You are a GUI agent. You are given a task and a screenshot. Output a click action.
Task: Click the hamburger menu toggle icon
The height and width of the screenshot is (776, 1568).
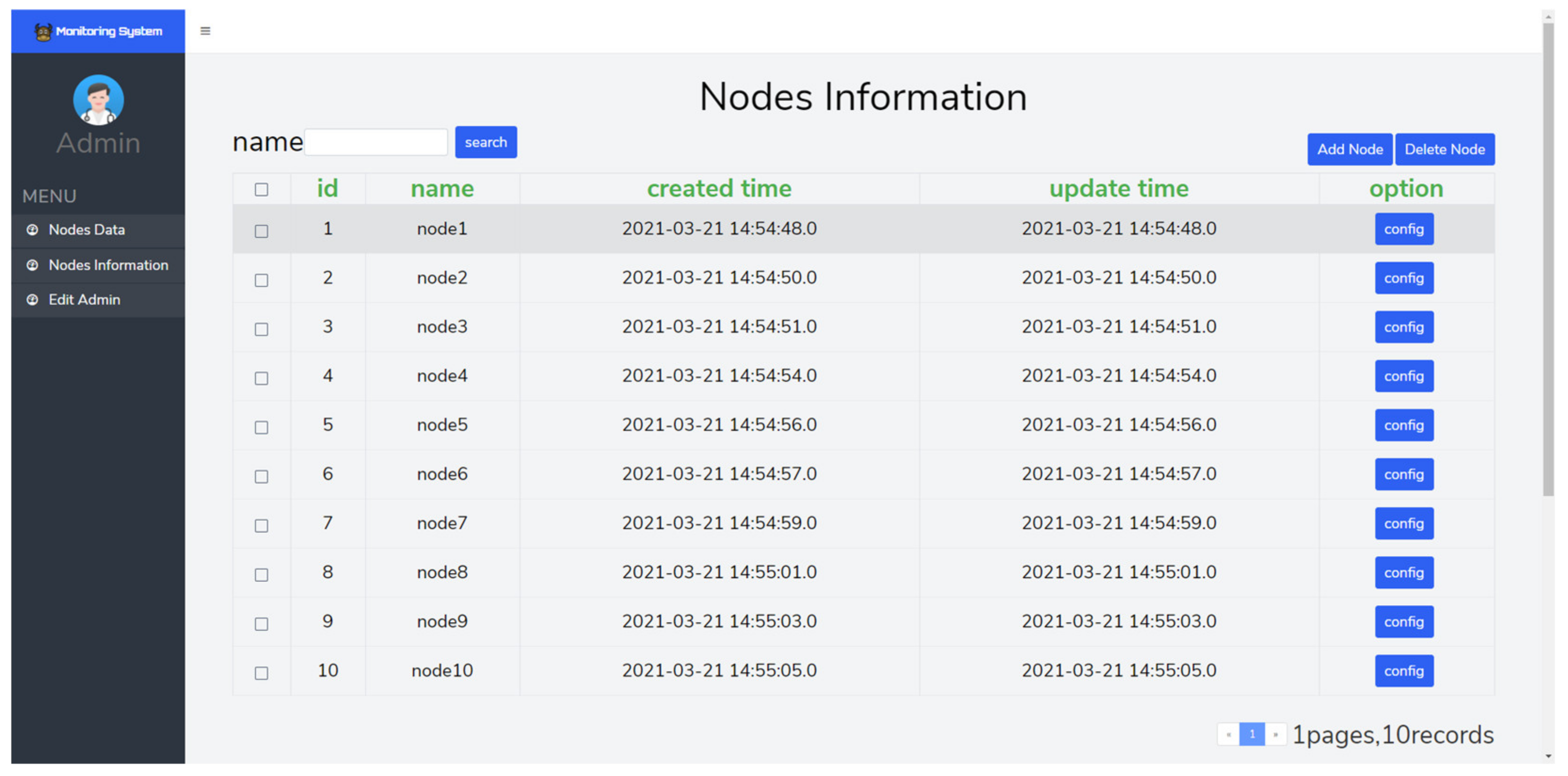205,31
